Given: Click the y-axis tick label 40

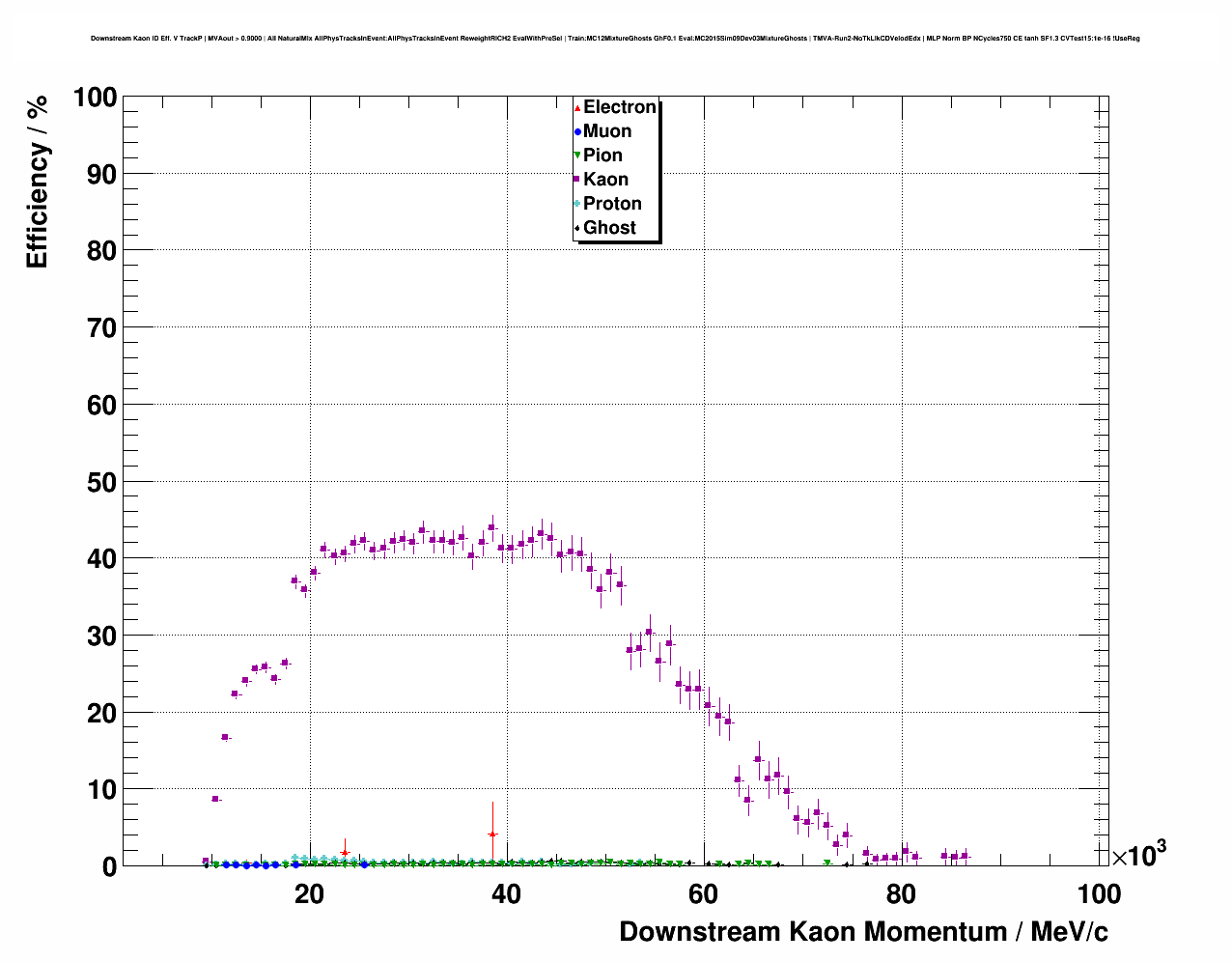Looking at the screenshot, I should click(102, 559).
